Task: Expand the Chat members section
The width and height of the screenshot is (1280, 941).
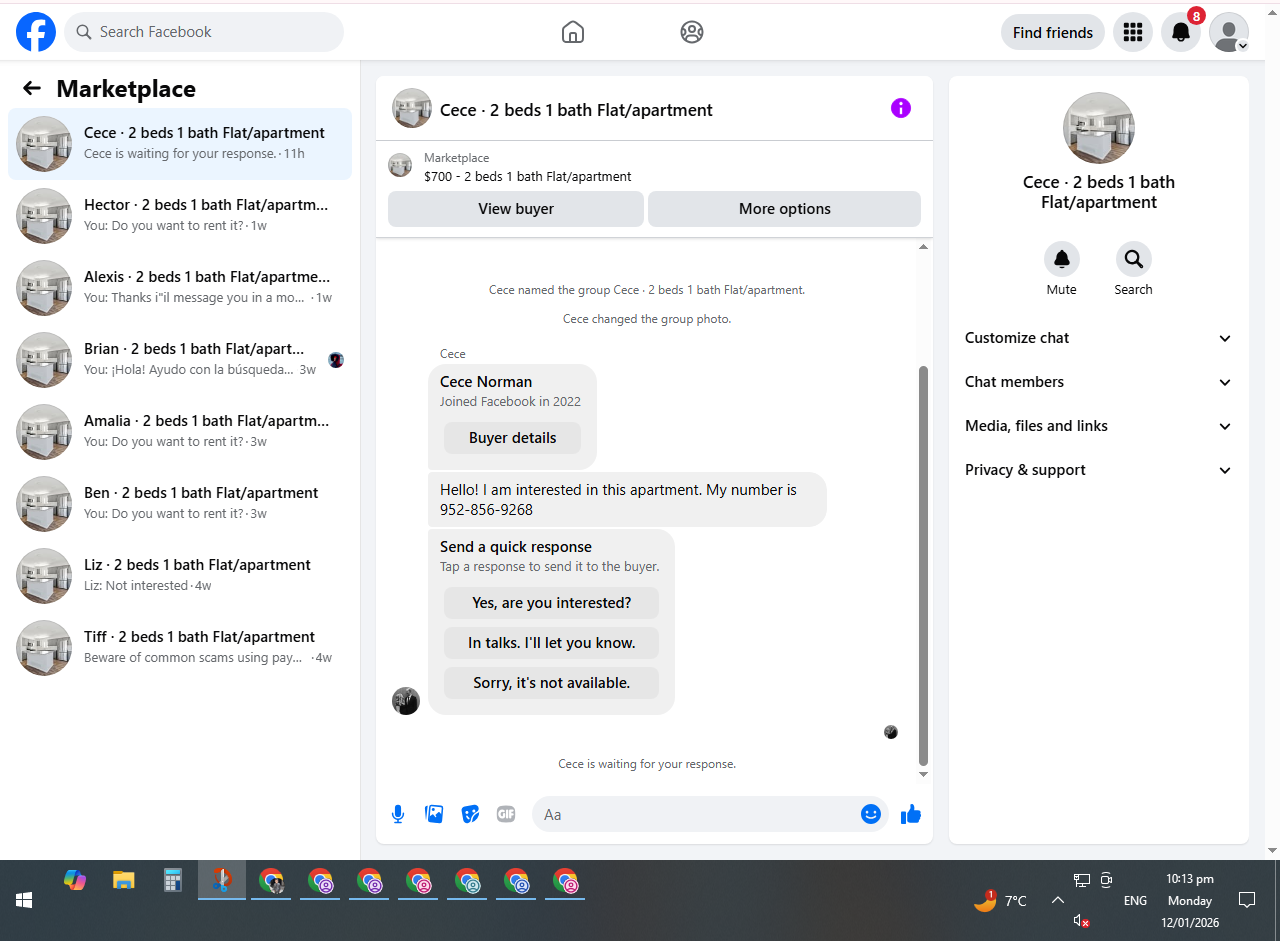Action: tap(1098, 382)
